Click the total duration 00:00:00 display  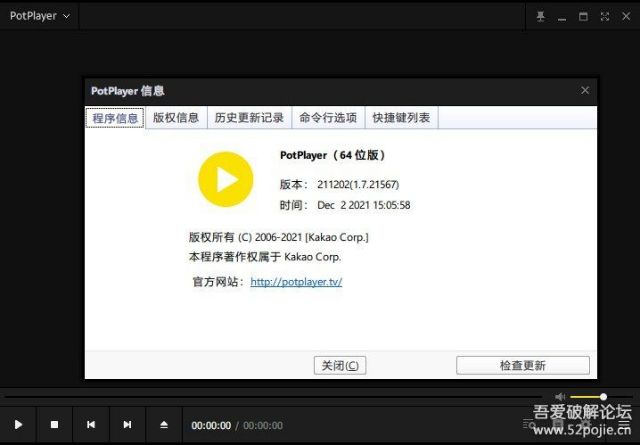(x=263, y=425)
